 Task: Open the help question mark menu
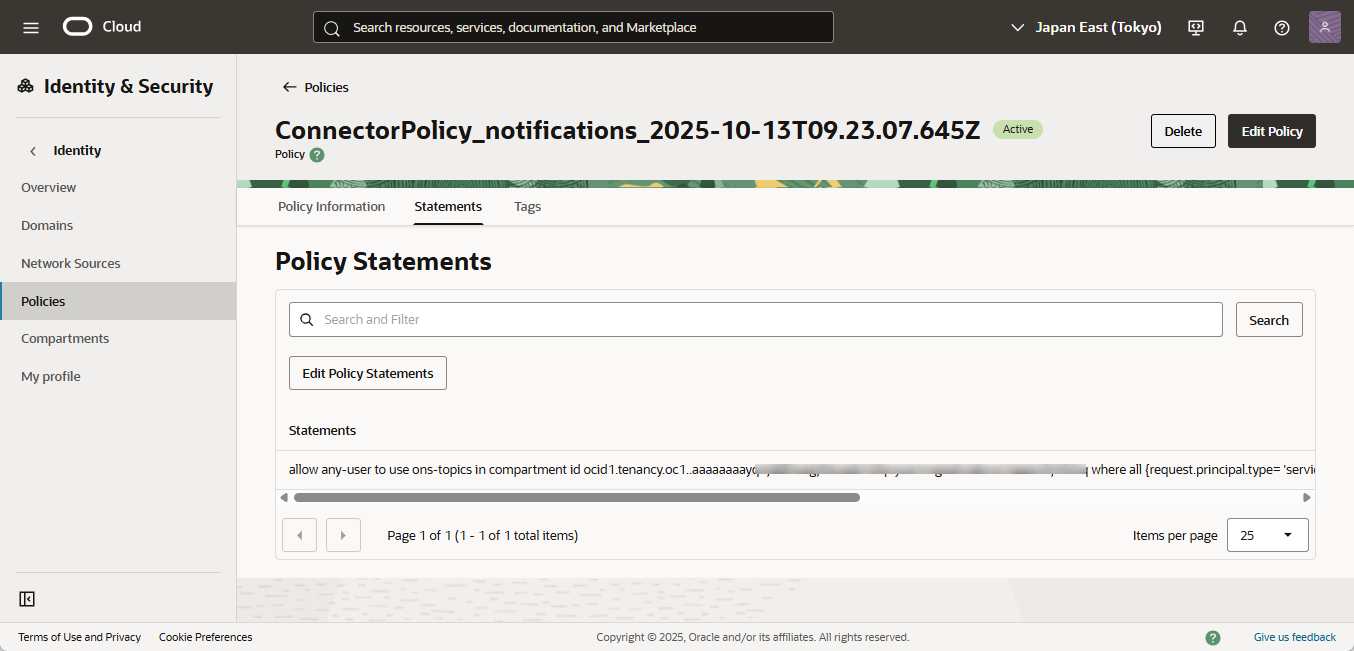point(1282,27)
